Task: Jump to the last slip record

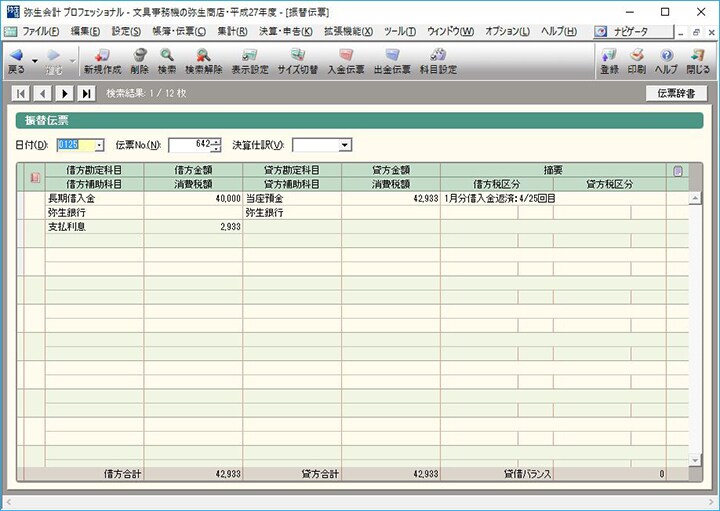Action: [87, 94]
